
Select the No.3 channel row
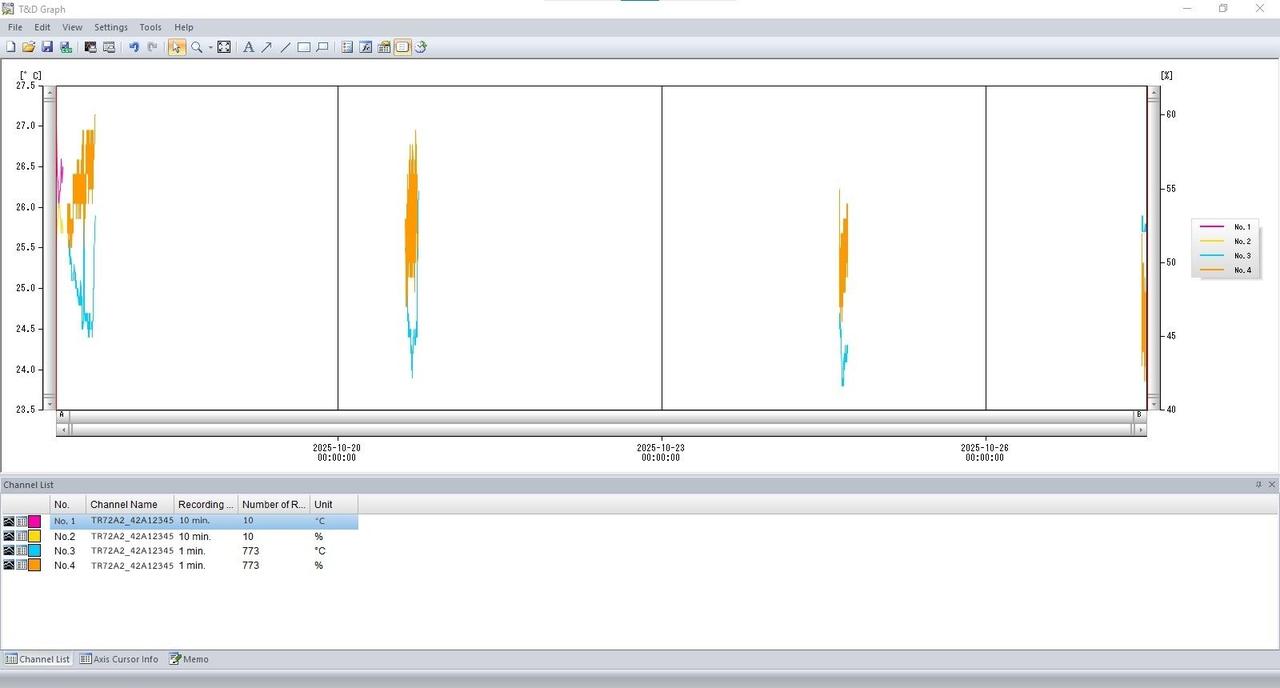click(200, 551)
